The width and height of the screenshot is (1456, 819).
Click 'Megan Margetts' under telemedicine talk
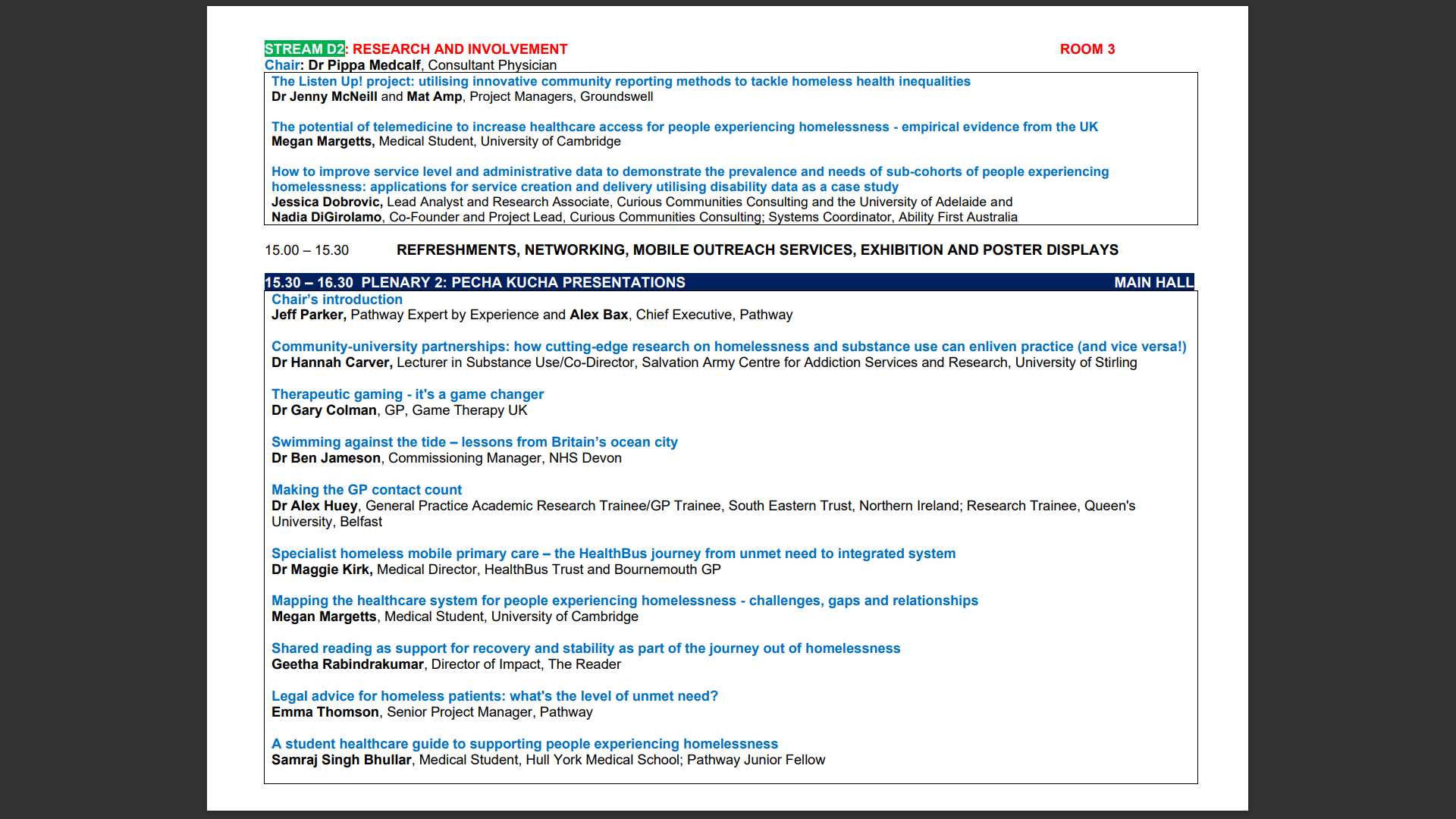[323, 141]
